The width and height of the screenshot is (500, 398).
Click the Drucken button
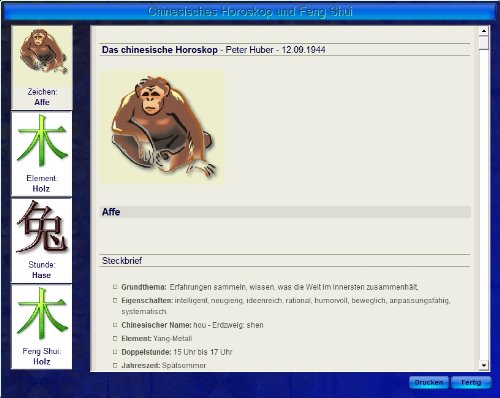click(x=429, y=382)
